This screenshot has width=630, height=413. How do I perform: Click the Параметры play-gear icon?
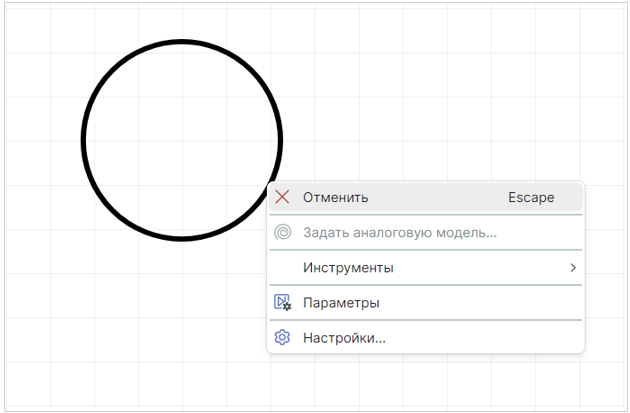282,303
